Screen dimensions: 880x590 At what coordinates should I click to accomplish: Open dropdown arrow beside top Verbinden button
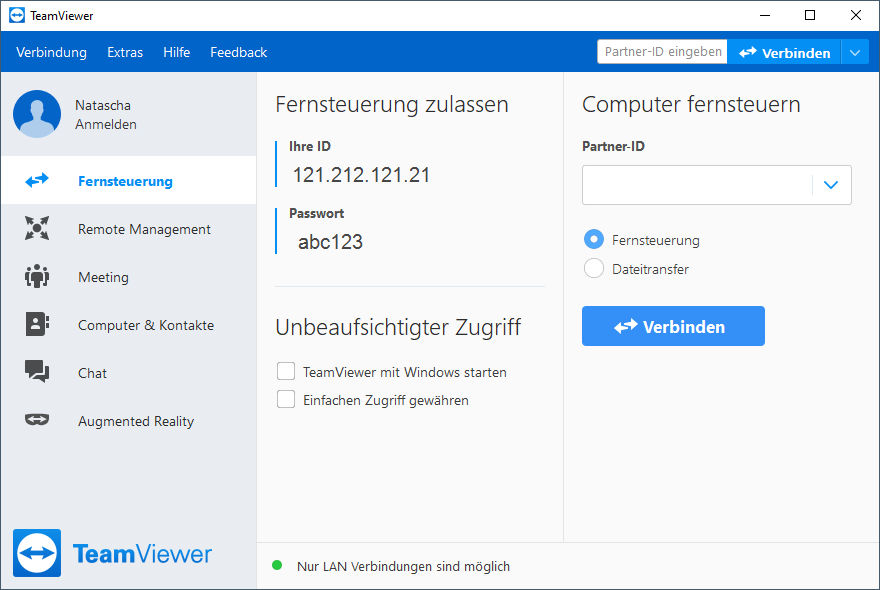coord(855,53)
